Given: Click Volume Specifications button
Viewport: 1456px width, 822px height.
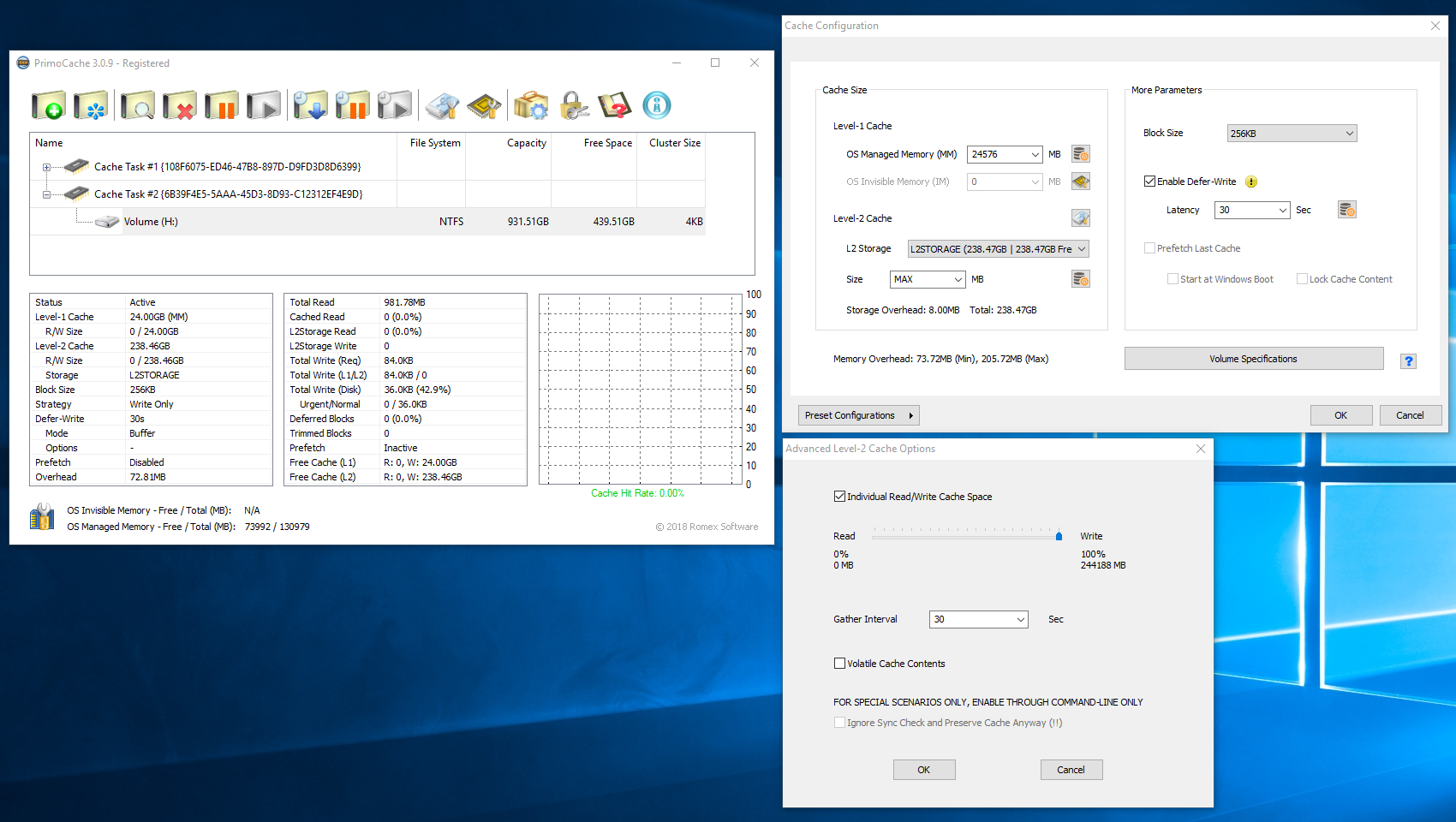Looking at the screenshot, I should tap(1254, 359).
